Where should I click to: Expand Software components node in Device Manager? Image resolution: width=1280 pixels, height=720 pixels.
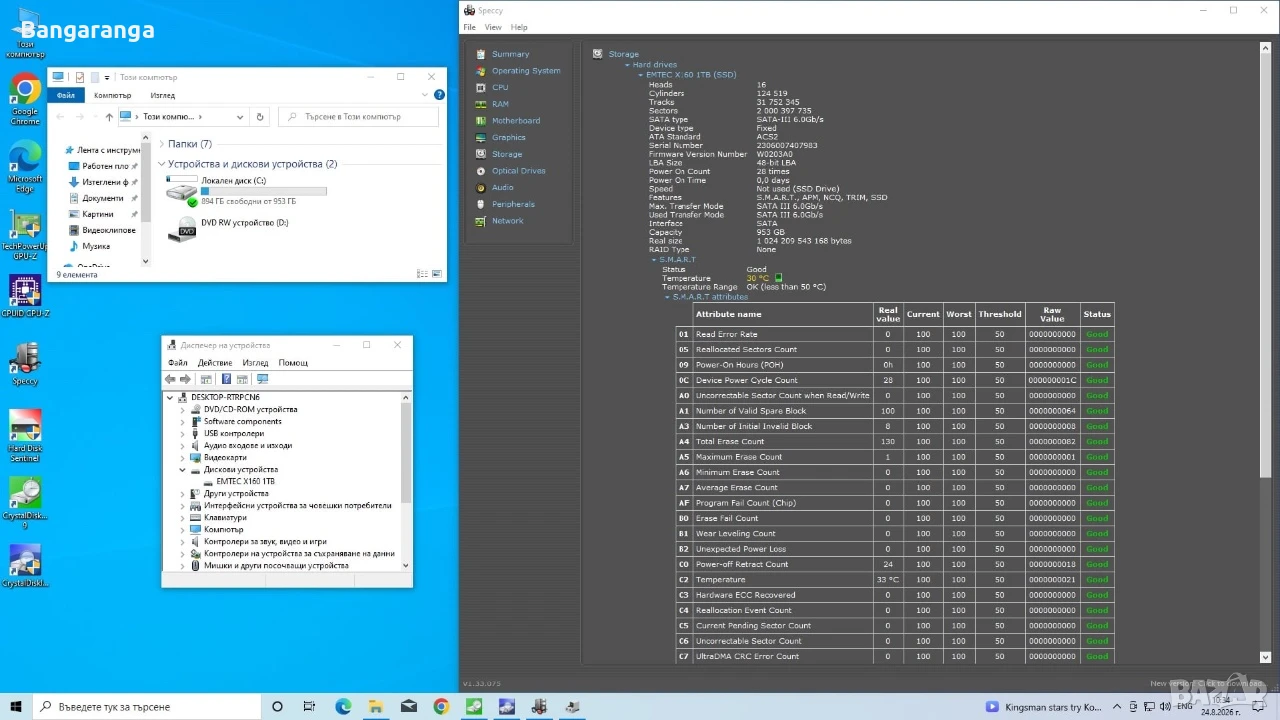point(183,421)
